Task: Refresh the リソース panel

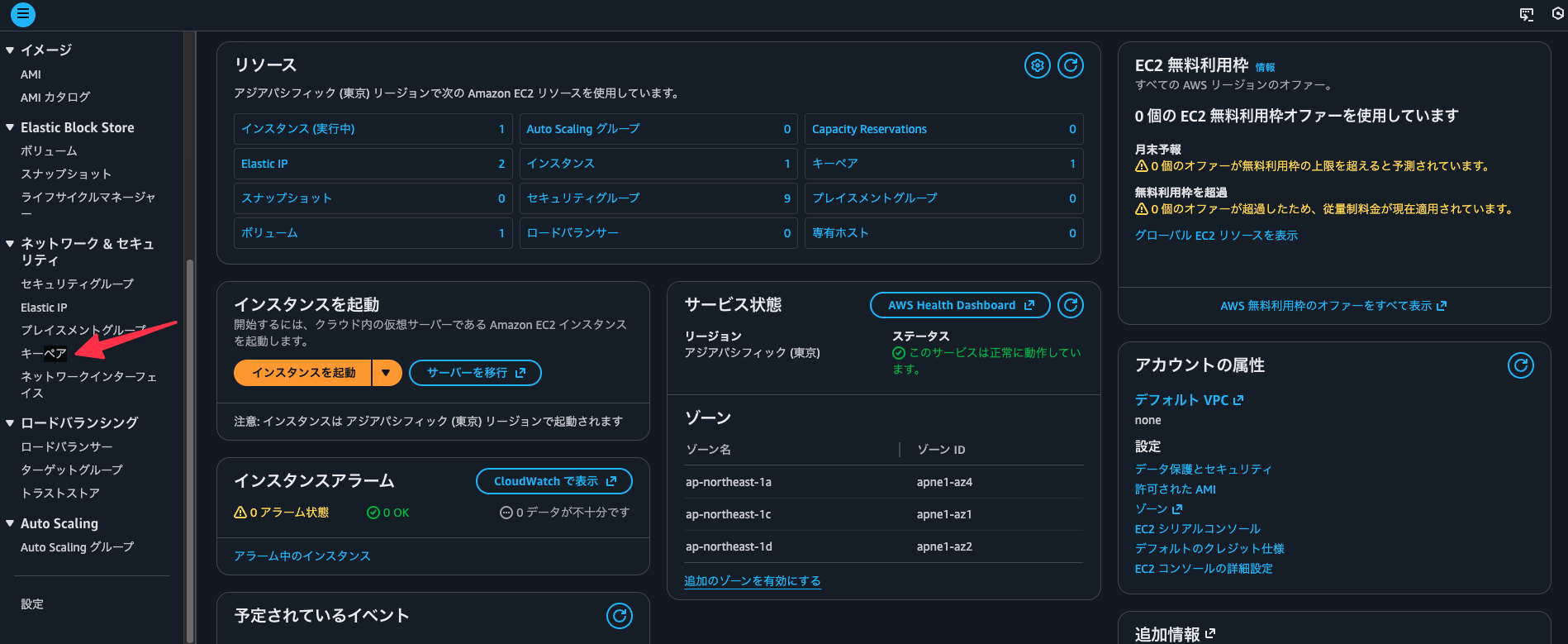Action: [x=1071, y=65]
